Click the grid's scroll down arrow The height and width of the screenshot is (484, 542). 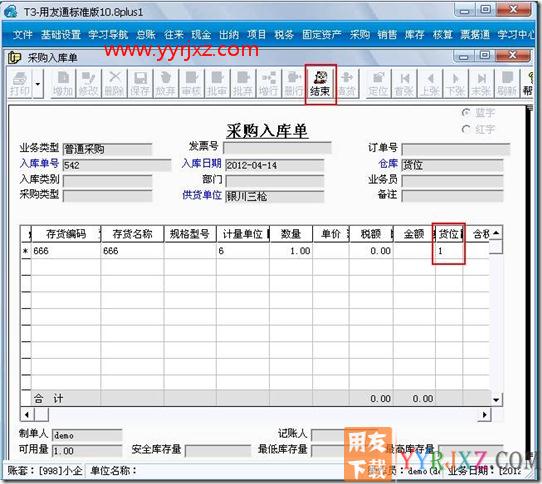(496, 400)
